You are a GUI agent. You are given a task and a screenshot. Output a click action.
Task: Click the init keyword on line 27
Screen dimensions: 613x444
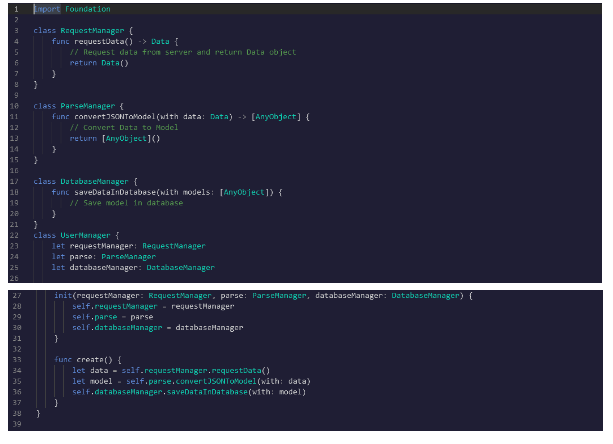coord(62,297)
